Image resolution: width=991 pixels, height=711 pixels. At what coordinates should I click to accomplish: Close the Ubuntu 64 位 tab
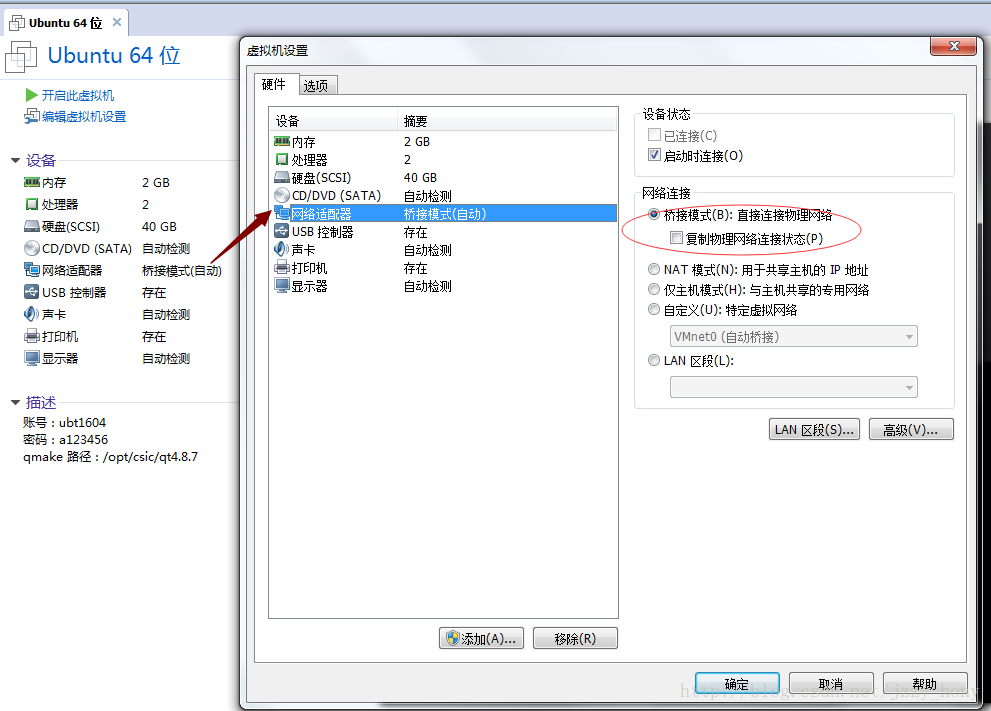(x=117, y=22)
